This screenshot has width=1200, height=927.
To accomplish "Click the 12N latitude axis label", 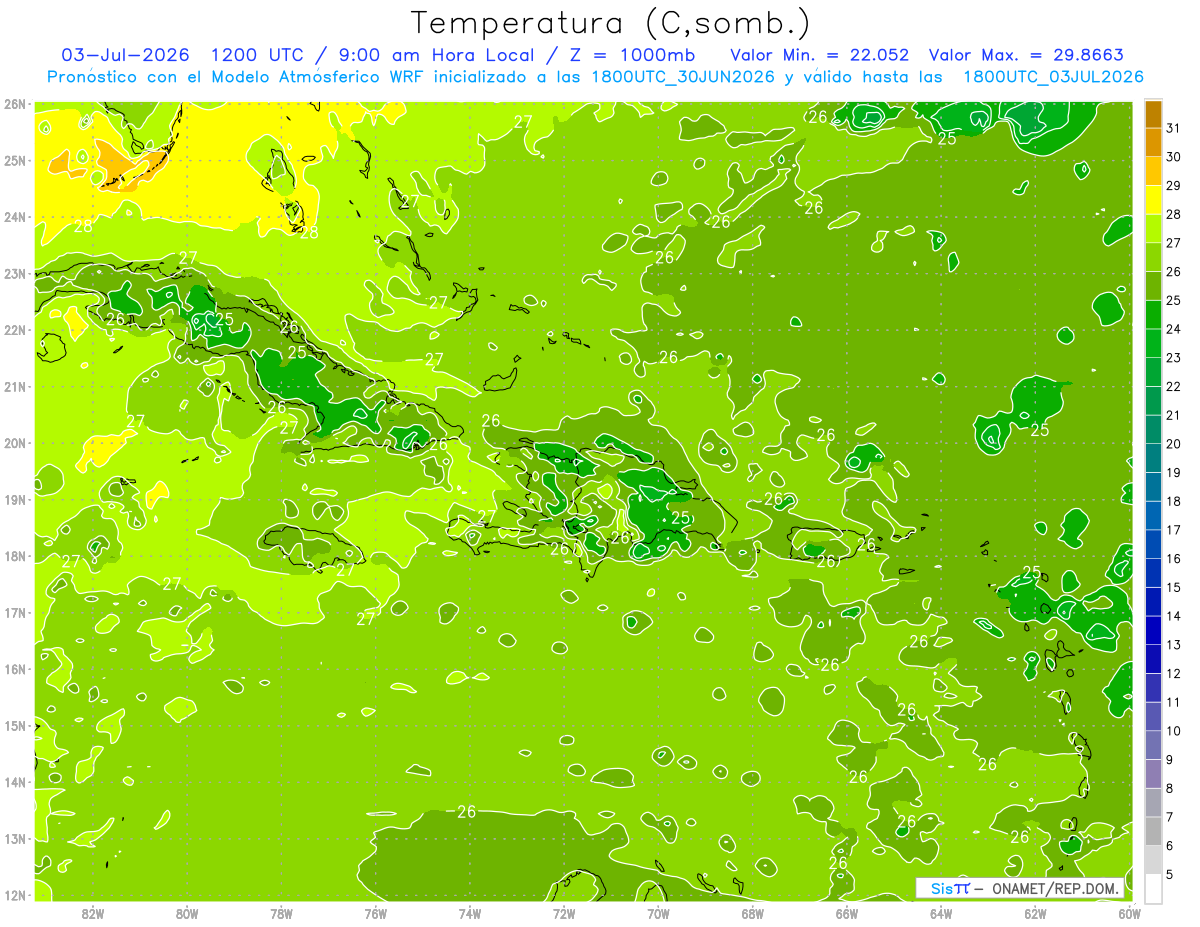I will point(14,895).
